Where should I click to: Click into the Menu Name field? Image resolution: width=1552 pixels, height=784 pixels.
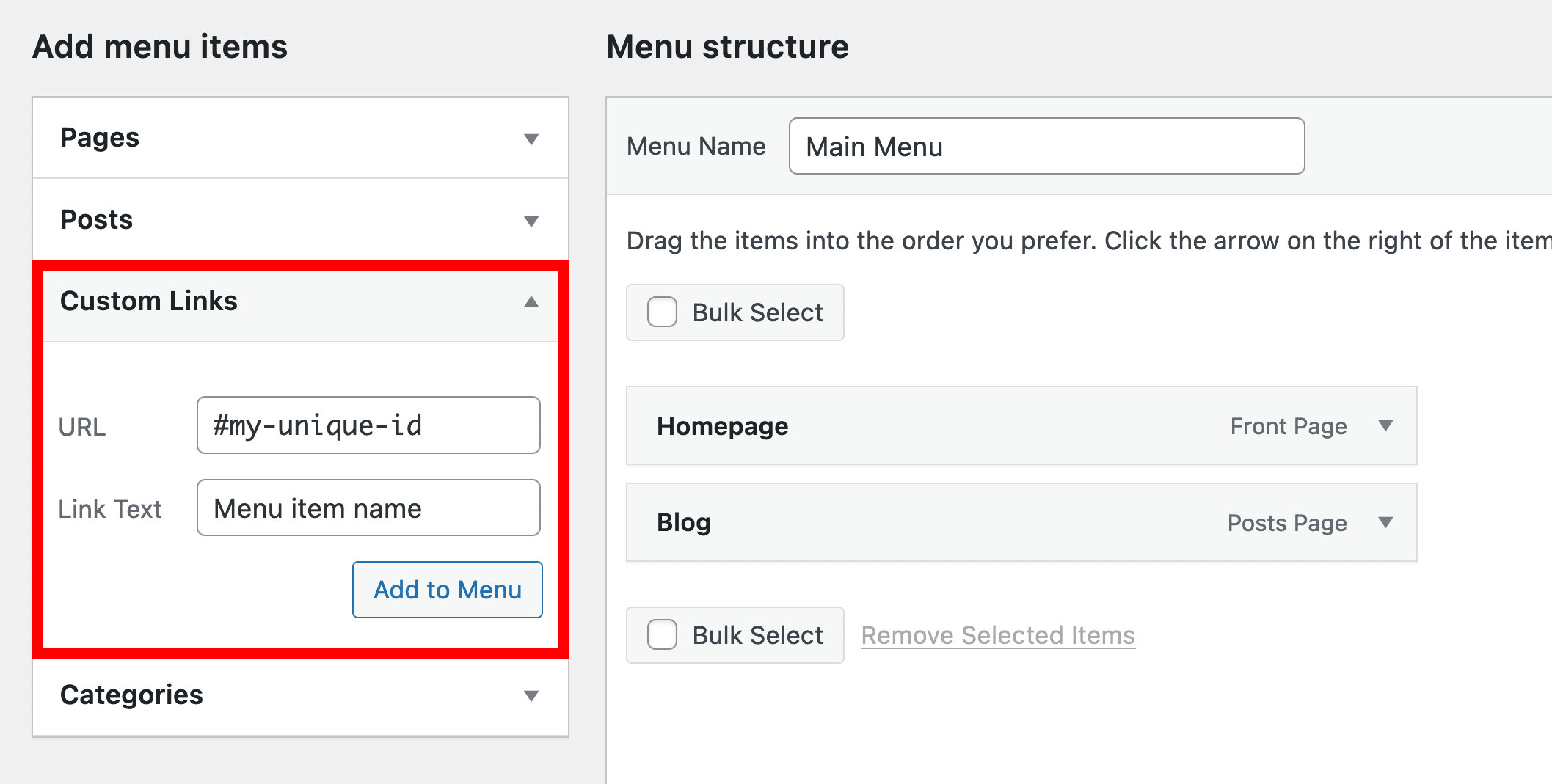[x=1046, y=147]
